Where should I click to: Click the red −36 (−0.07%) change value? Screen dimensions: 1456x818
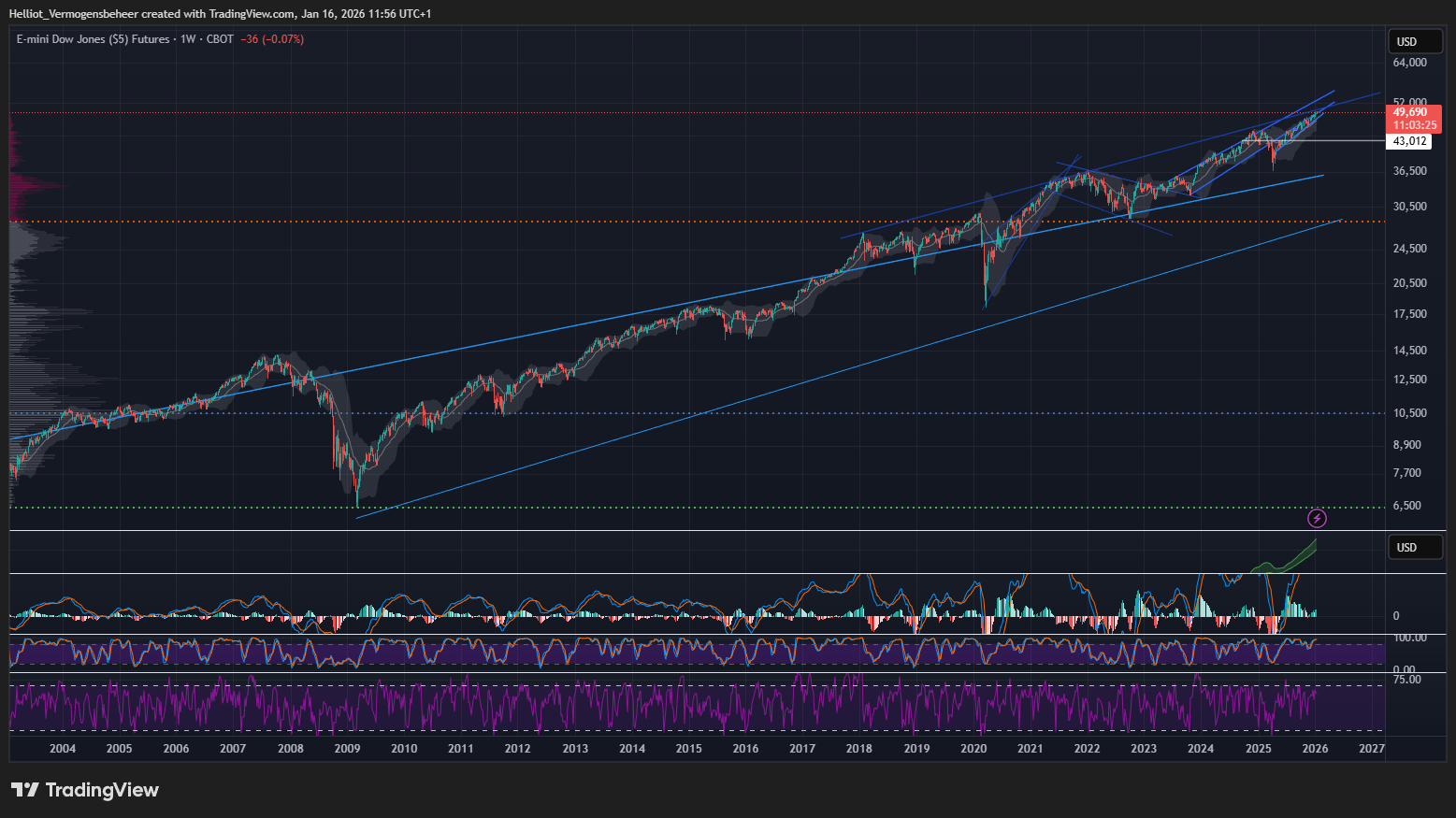point(272,39)
